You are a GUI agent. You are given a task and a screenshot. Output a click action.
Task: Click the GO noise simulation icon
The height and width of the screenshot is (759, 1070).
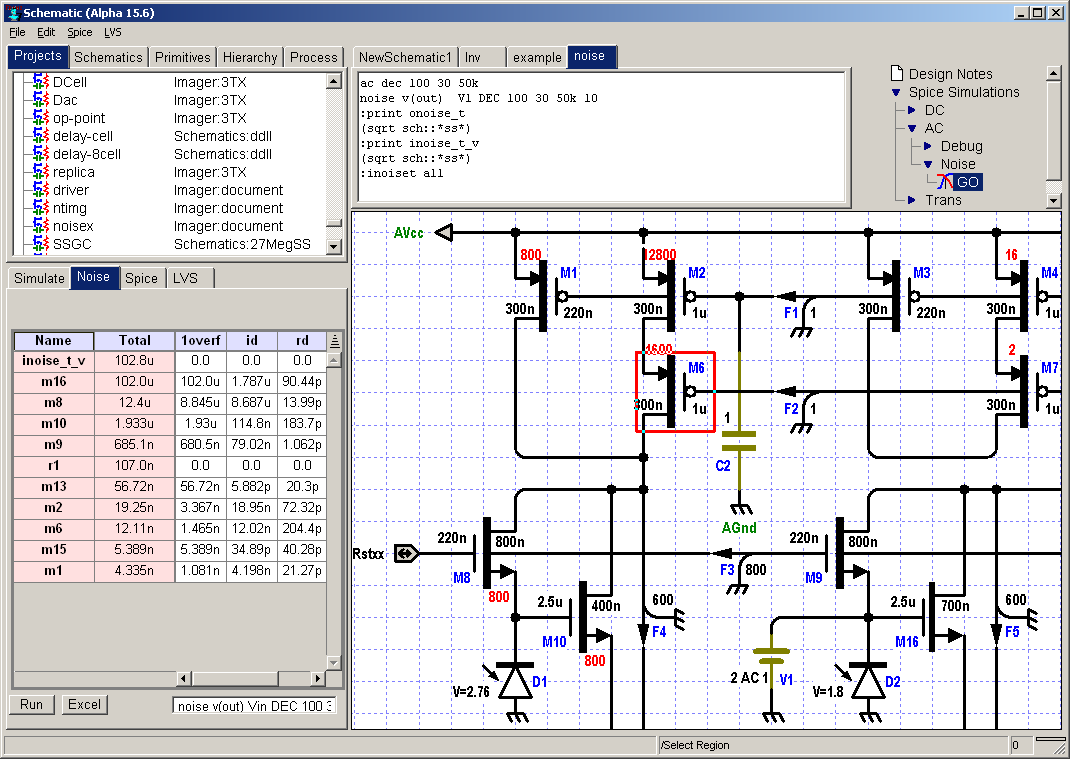(945, 182)
